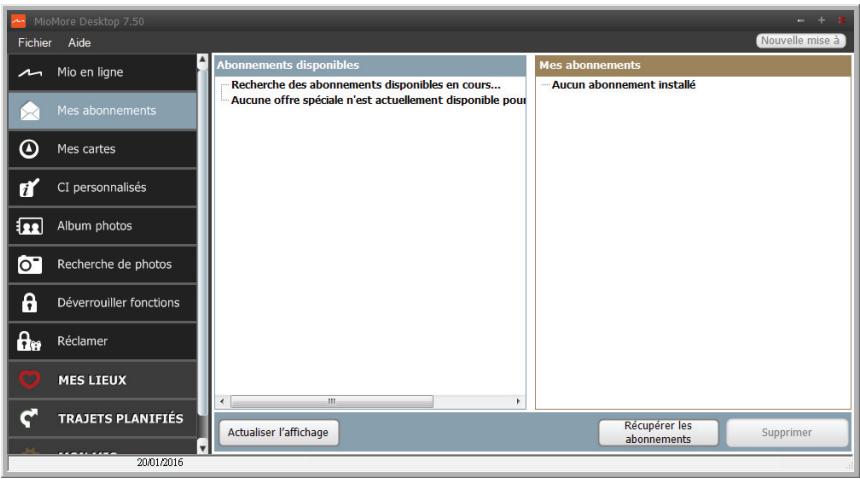The height and width of the screenshot is (479, 860).
Task: Click Récupérer les abonnements button
Action: (658, 432)
